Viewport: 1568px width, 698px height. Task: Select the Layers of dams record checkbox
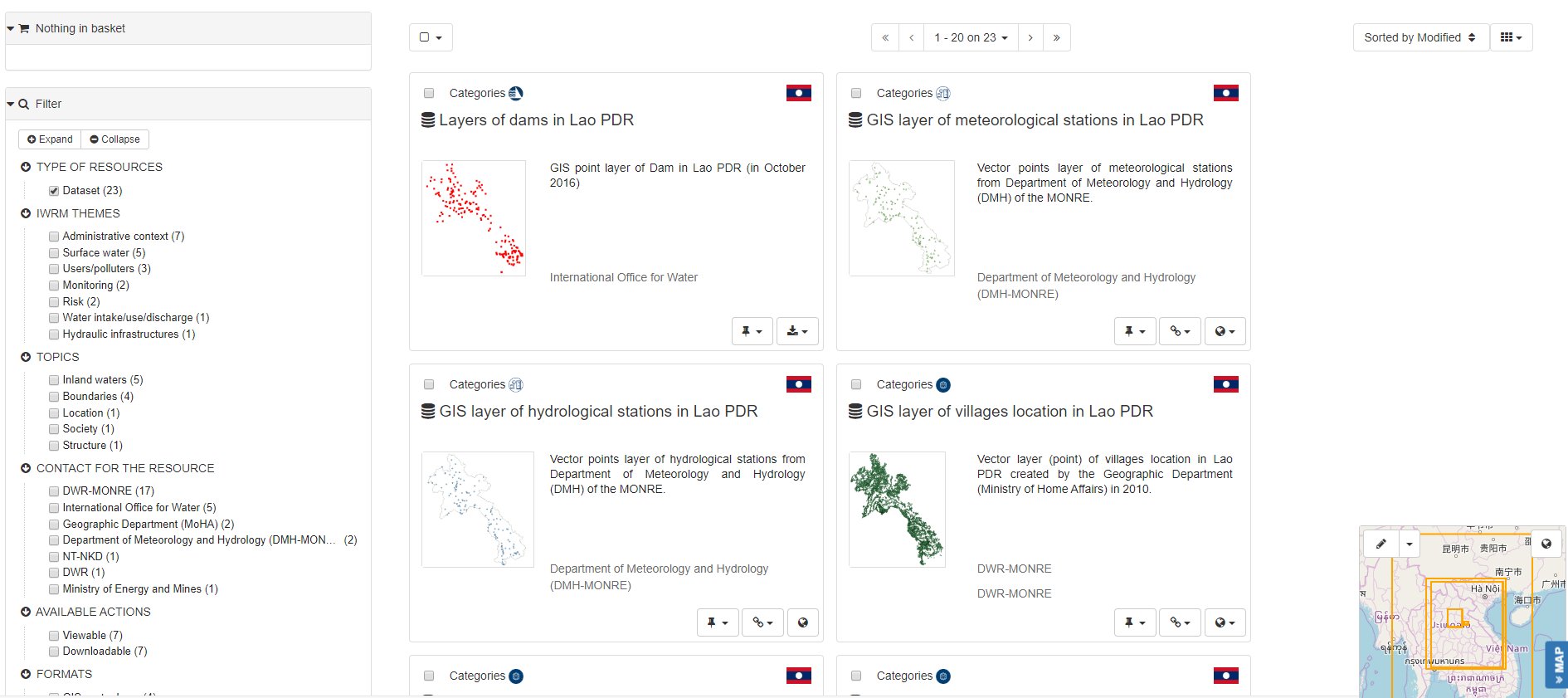coord(429,94)
